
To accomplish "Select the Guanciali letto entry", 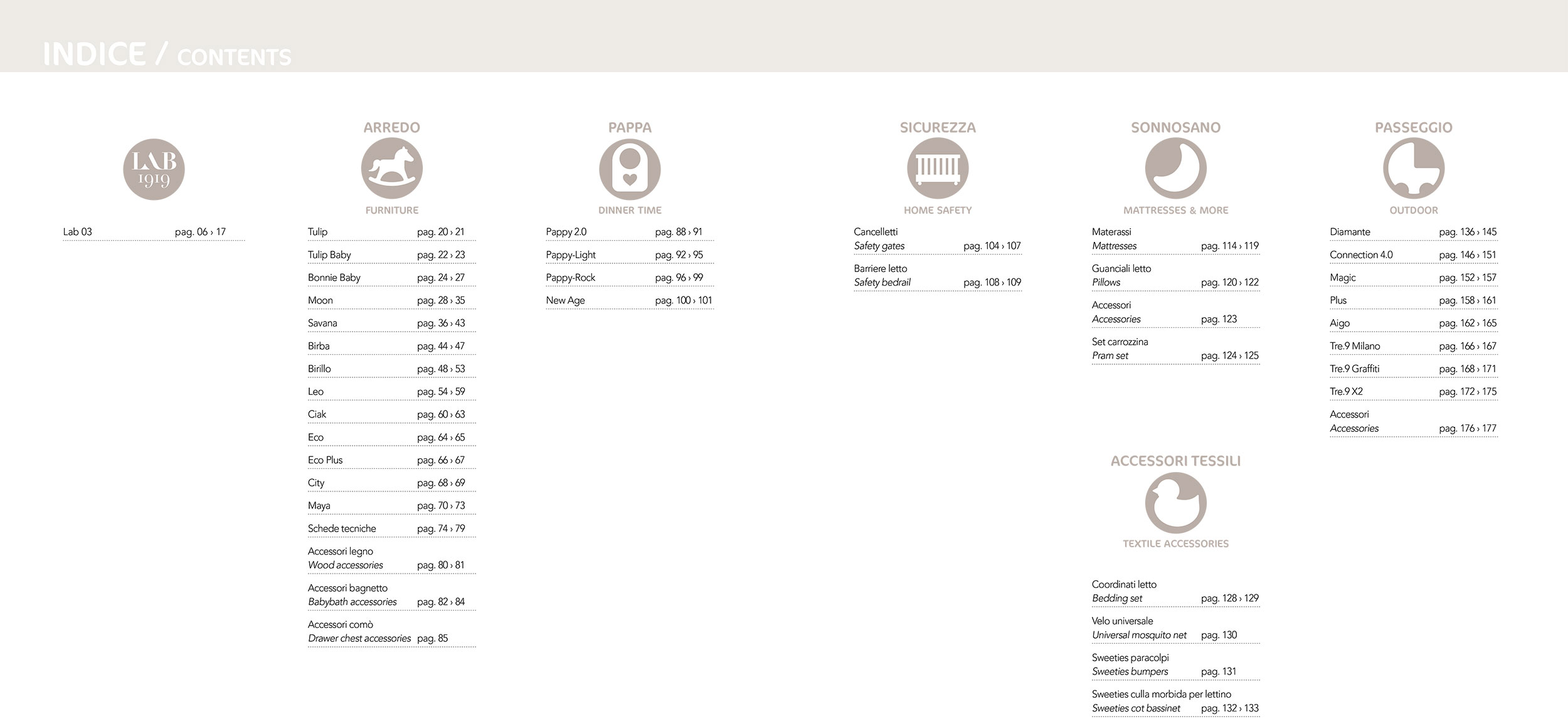I will click(1176, 275).
